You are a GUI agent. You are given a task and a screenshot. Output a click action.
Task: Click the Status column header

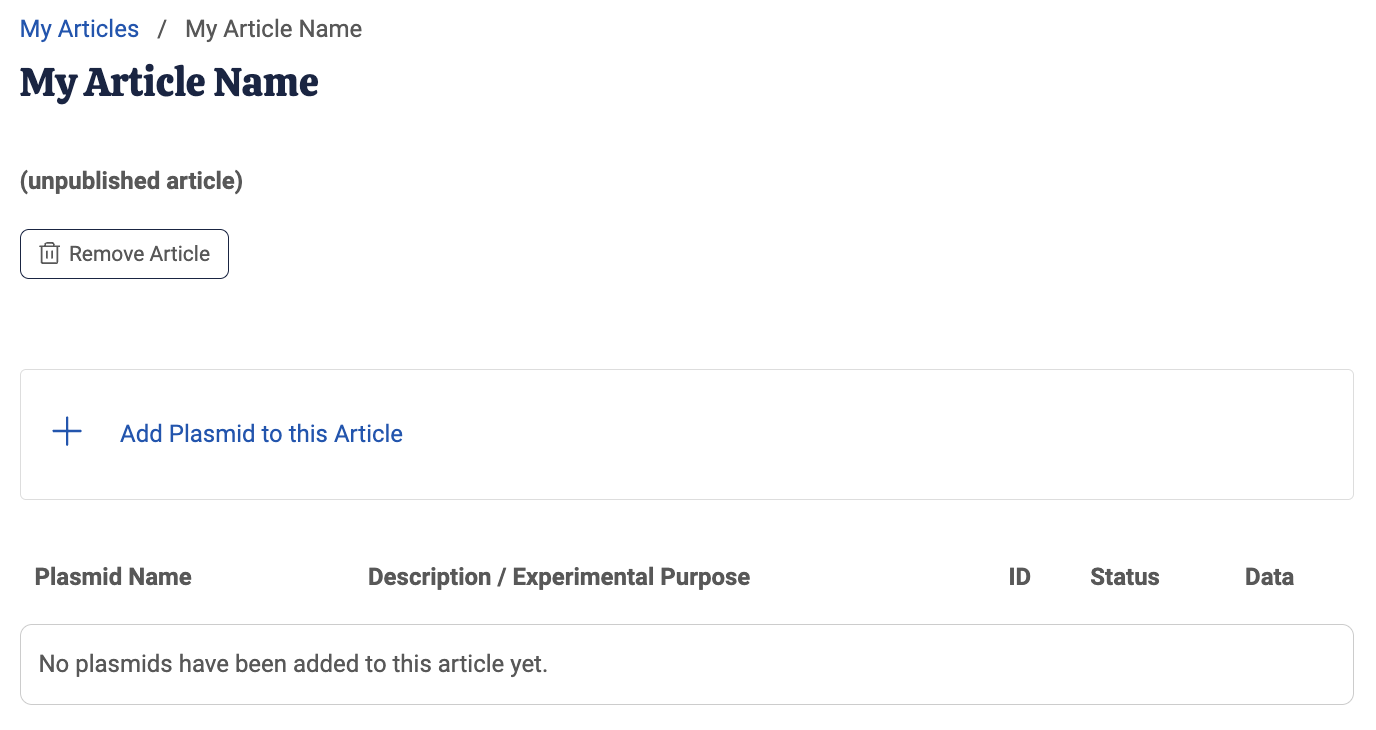[1124, 576]
